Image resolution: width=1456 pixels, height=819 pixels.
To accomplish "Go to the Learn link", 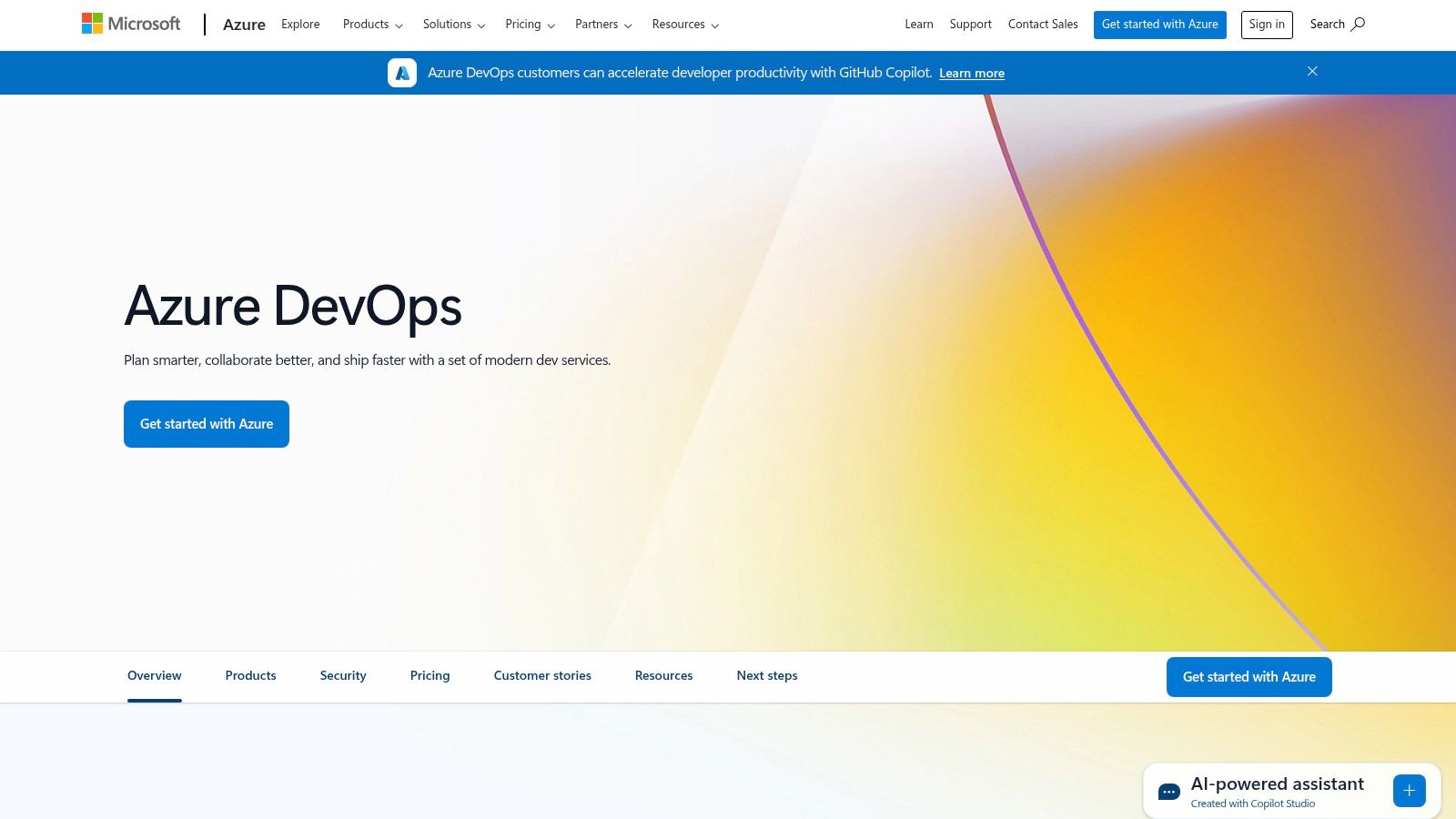I will coord(919,25).
